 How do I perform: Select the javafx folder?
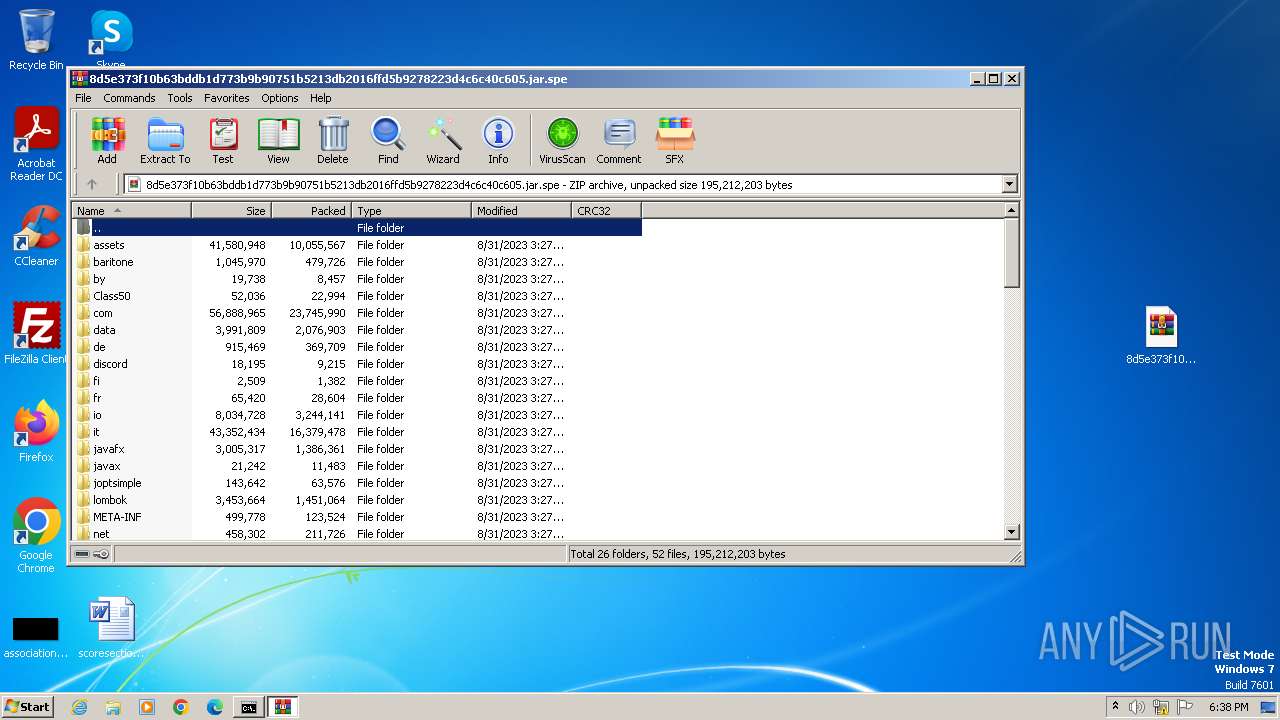tap(109, 449)
